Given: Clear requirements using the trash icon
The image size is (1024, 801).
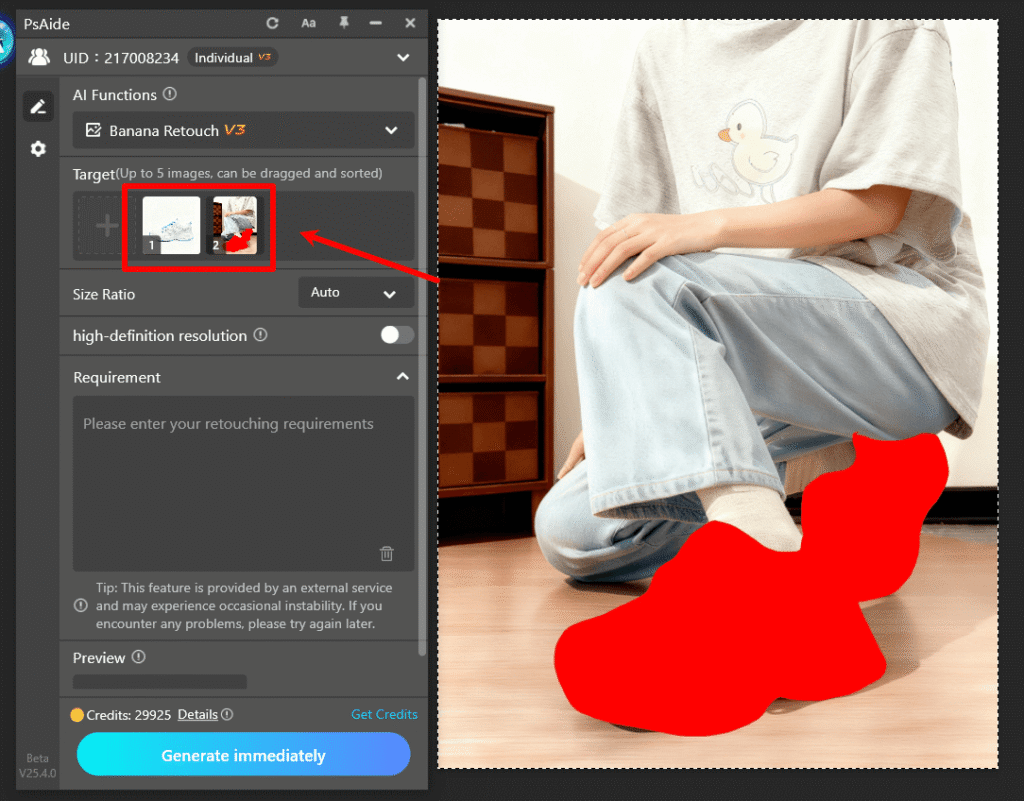Looking at the screenshot, I should tap(387, 553).
